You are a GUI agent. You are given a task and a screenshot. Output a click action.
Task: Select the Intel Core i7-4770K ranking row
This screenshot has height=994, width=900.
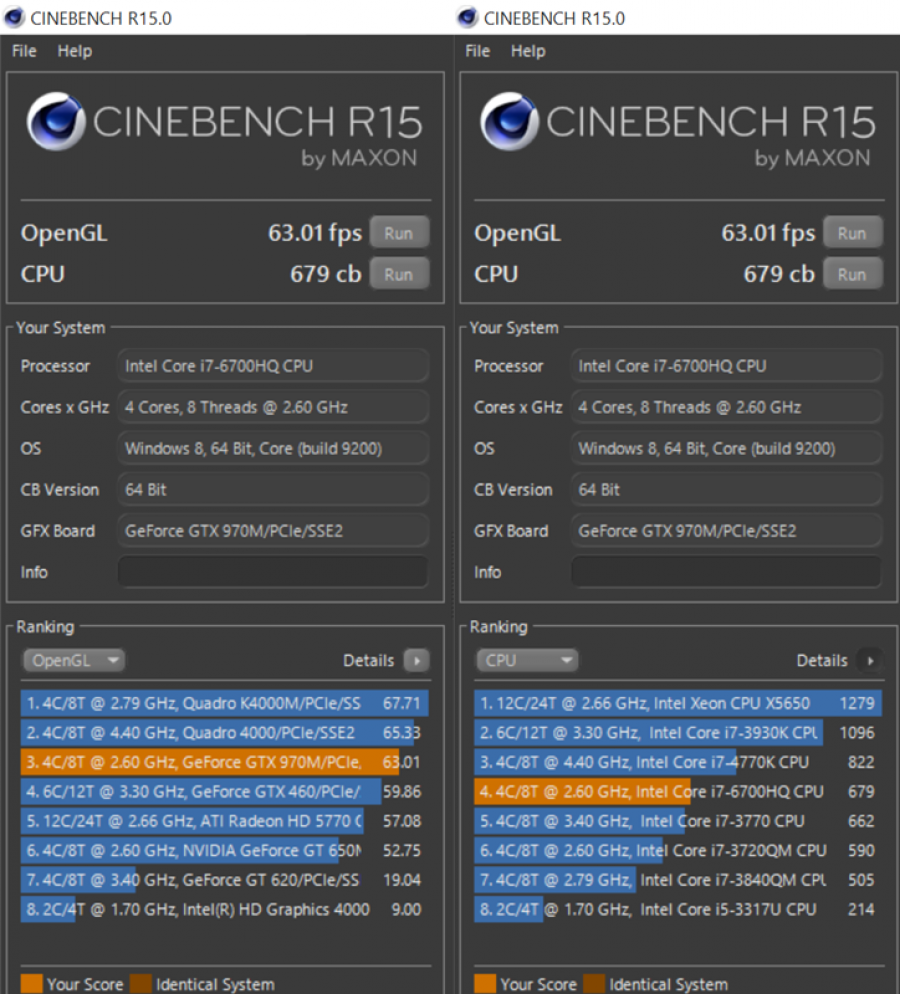[x=678, y=762]
